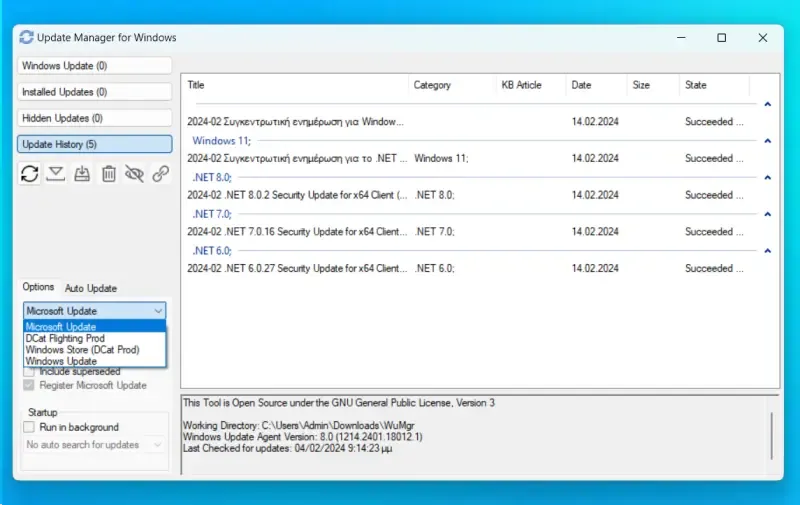
Task: Collapse the Windows 11; group
Action: pos(767,141)
